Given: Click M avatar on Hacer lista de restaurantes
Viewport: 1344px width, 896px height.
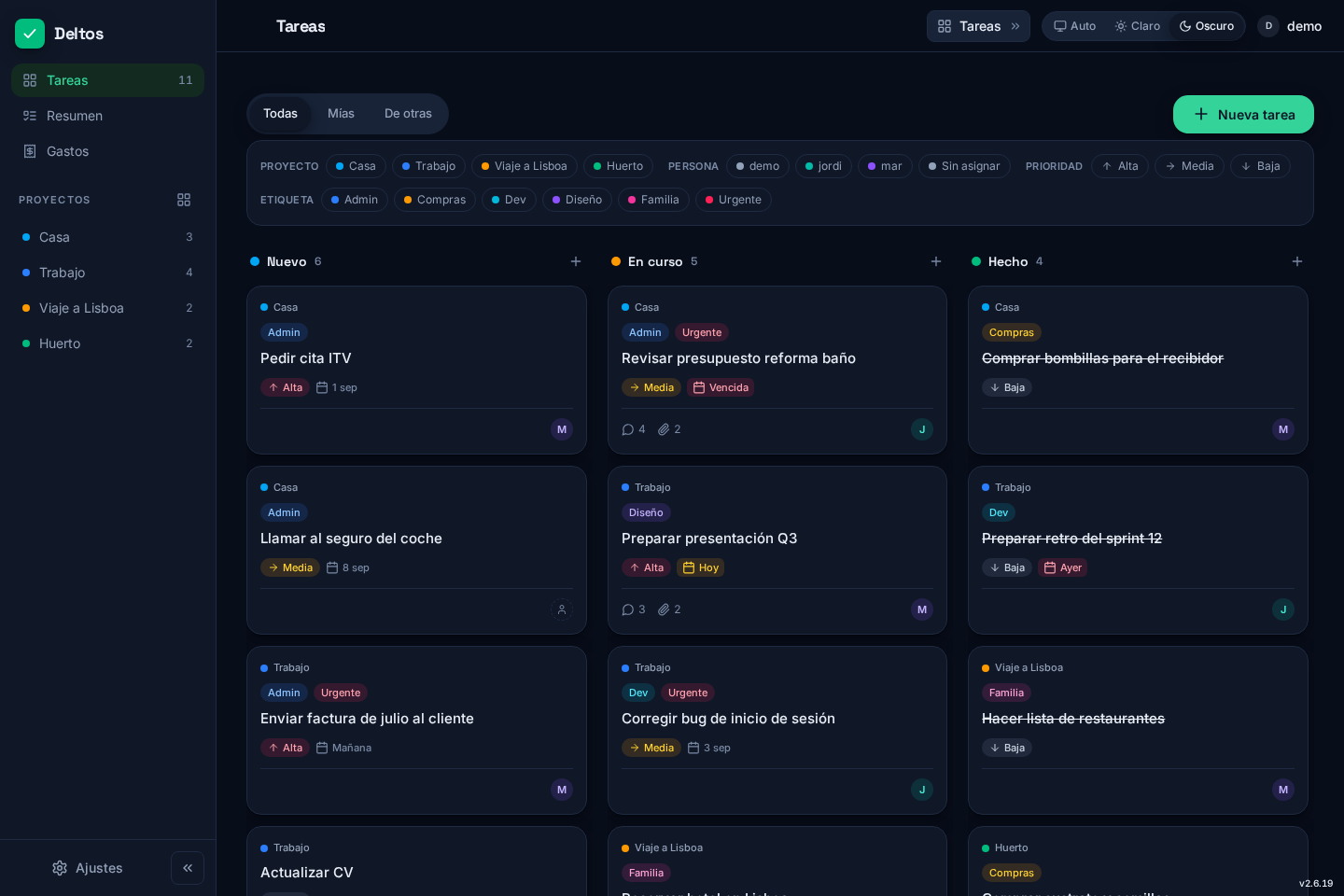Looking at the screenshot, I should pos(1283,790).
